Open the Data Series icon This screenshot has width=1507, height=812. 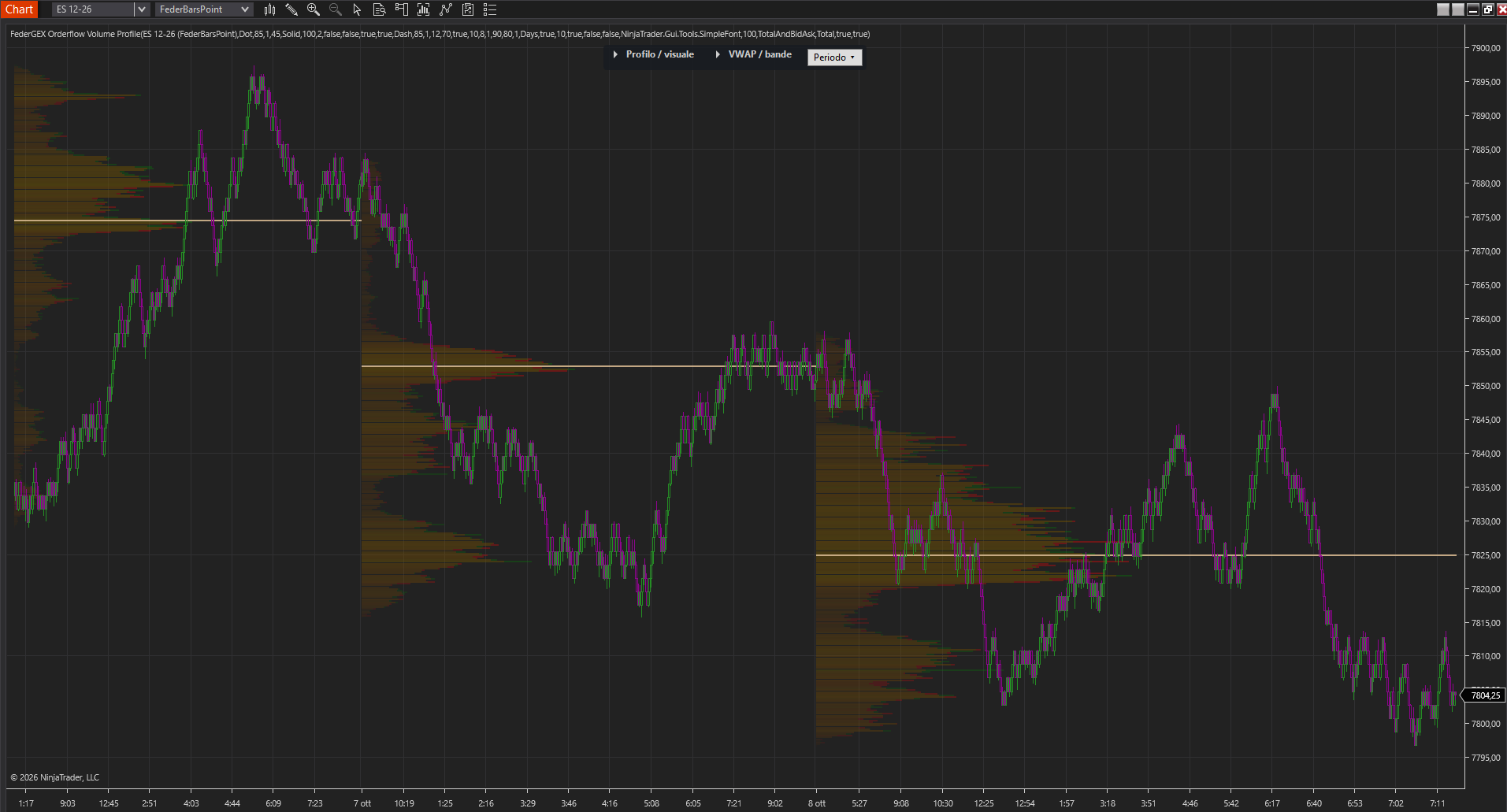coord(423,9)
